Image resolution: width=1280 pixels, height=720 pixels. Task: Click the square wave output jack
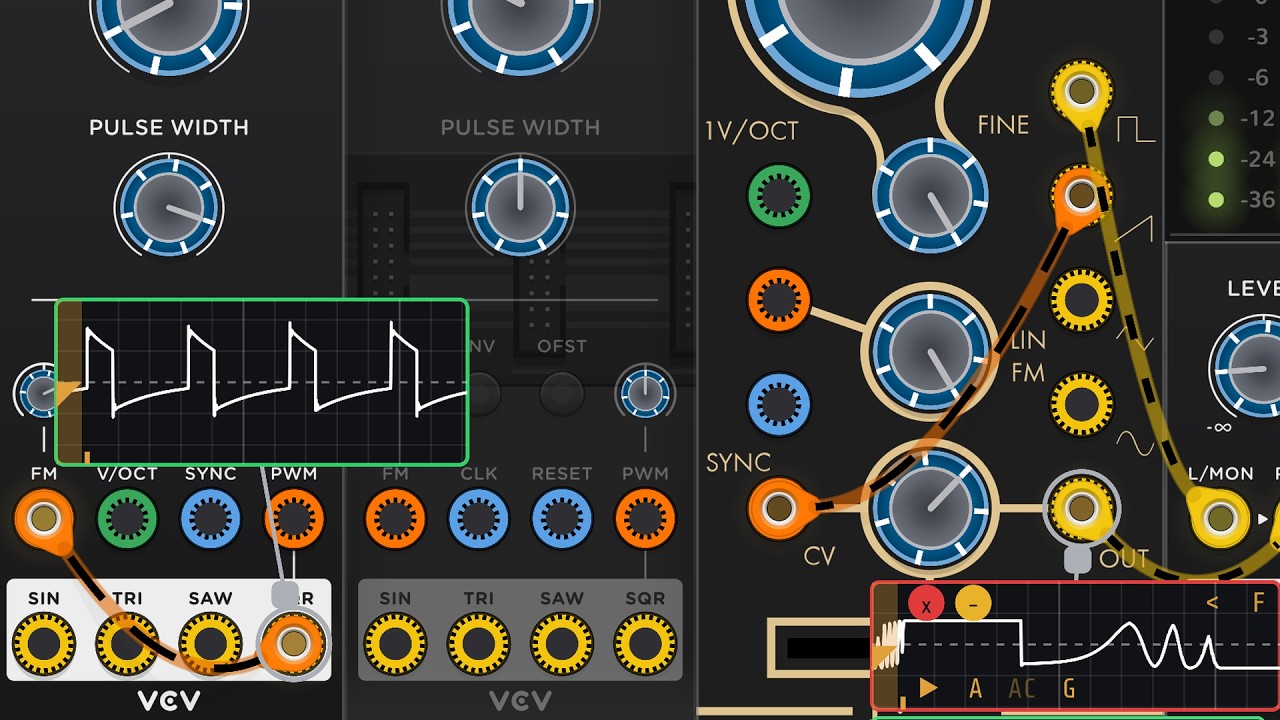click(1081, 90)
